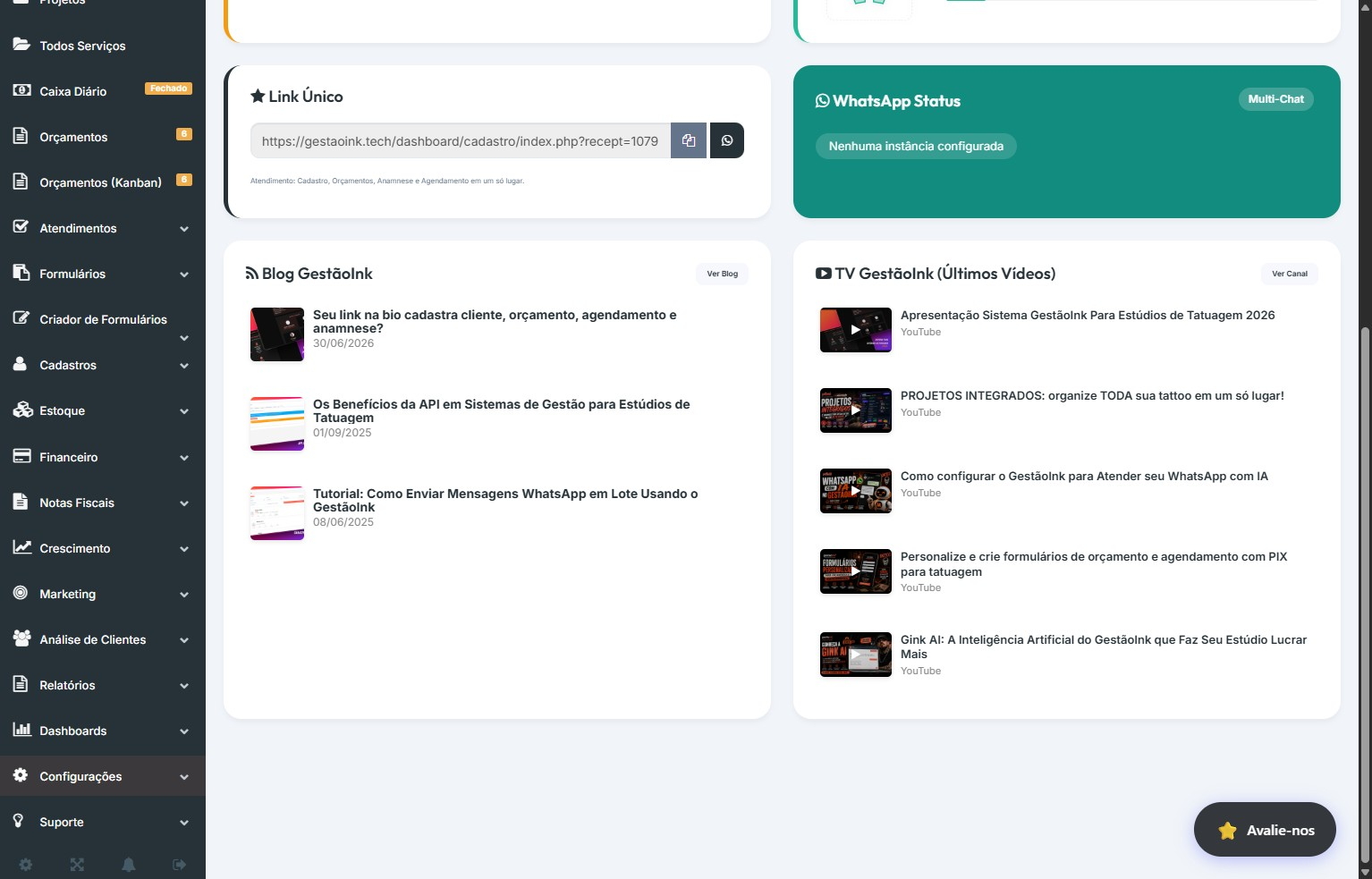Viewport: 1372px width, 879px height.
Task: Open the Suporte menu item
Action: 103,822
